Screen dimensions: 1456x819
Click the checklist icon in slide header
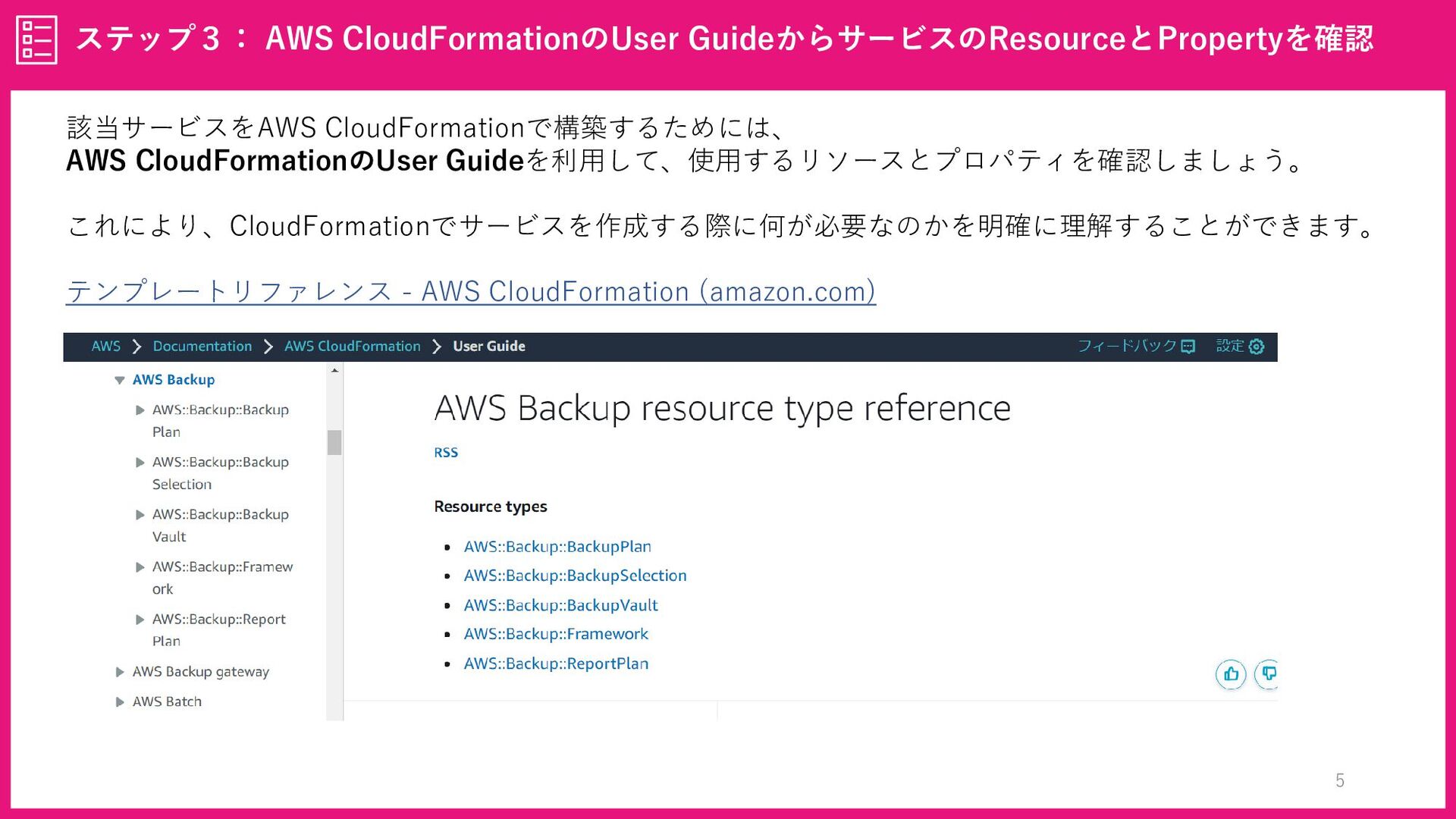(x=36, y=39)
